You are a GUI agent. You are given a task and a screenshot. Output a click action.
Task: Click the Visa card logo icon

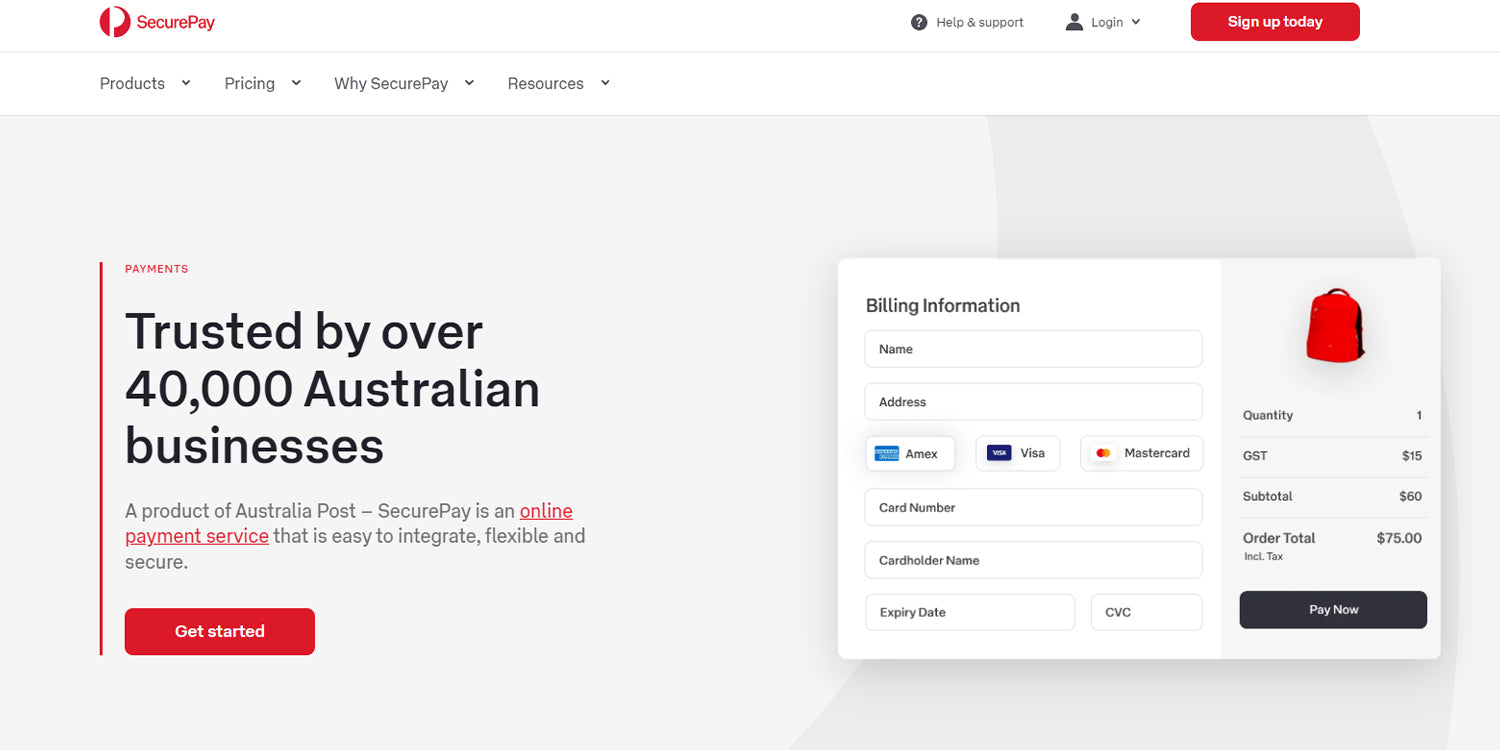[x=999, y=453]
